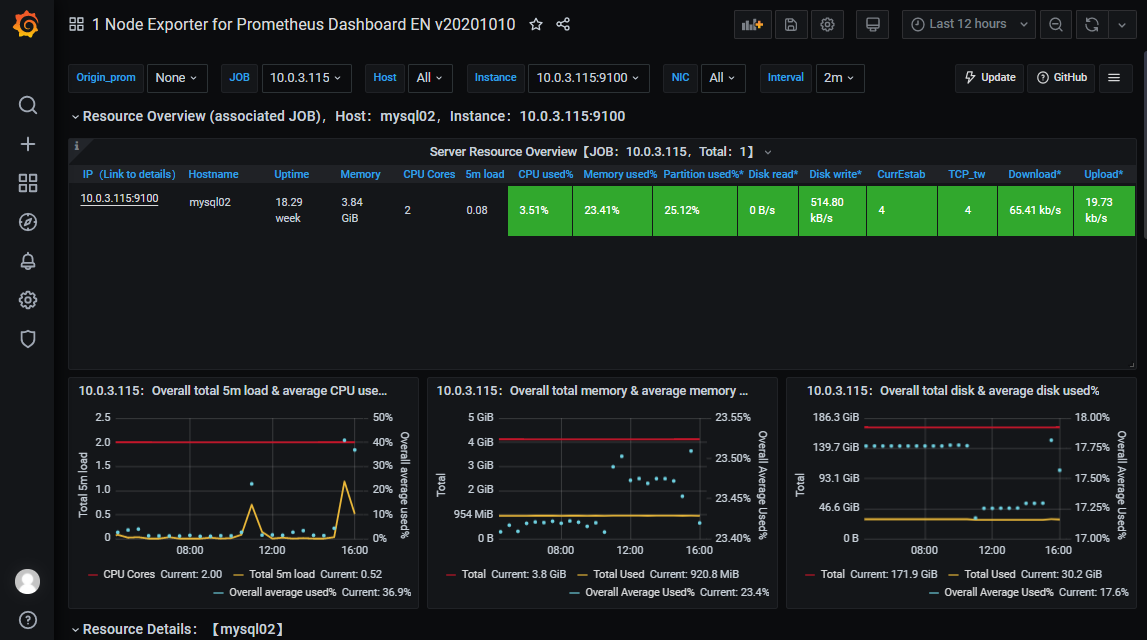Collapse the Resource Overview row
Screen dimensions: 1147x640
pyautogui.click(x=76, y=117)
